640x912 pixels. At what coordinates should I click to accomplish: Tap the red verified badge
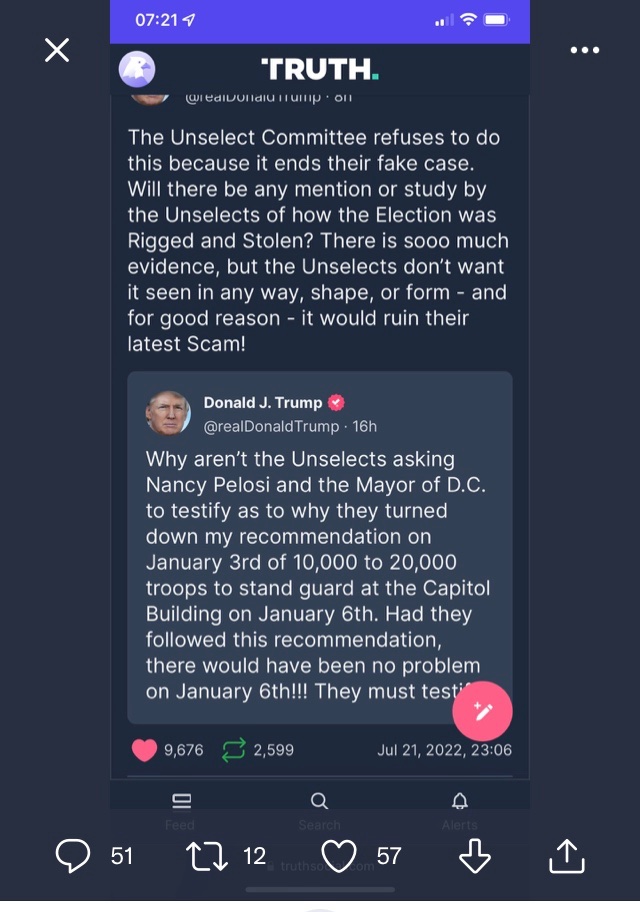pos(337,403)
